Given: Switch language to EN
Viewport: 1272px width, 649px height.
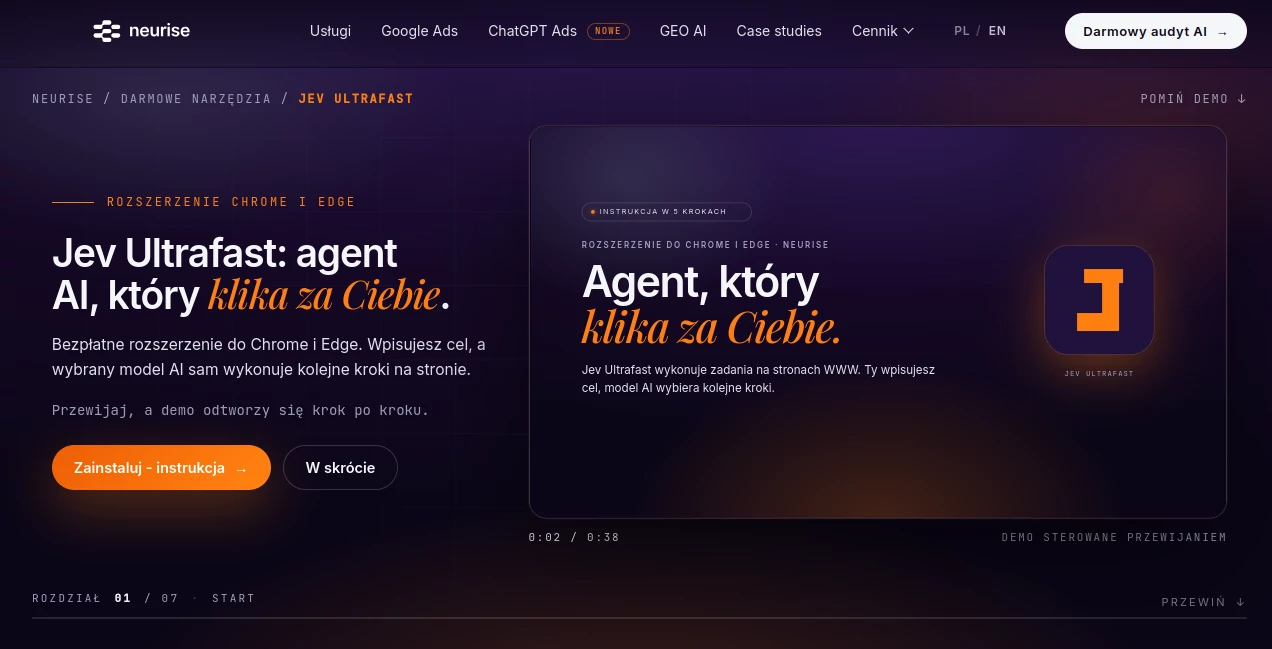Looking at the screenshot, I should (997, 31).
